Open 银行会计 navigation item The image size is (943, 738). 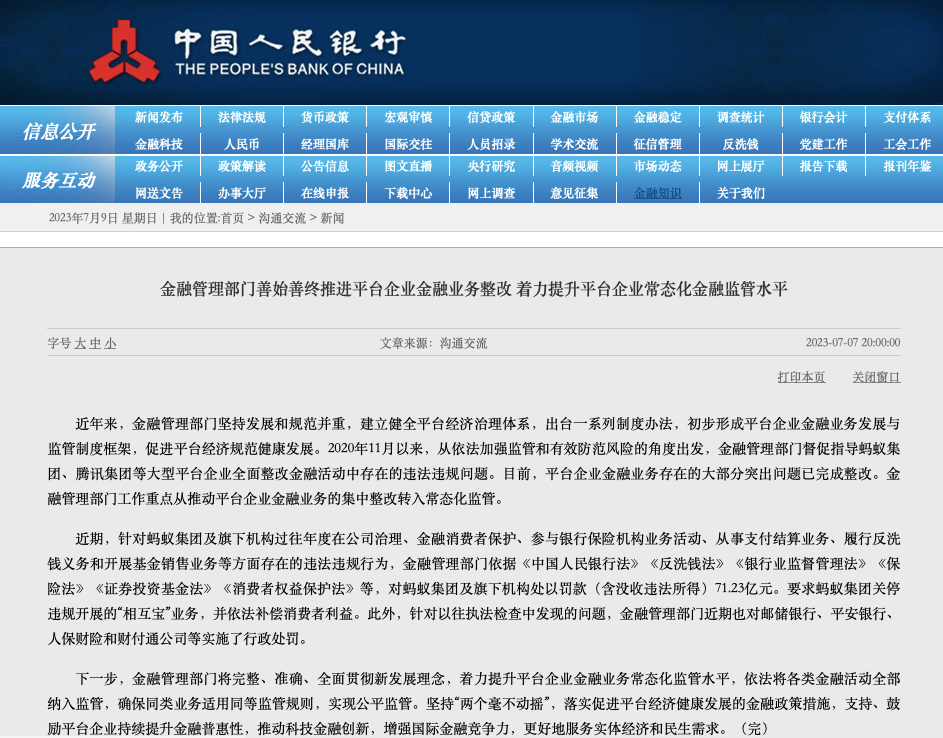(x=823, y=117)
